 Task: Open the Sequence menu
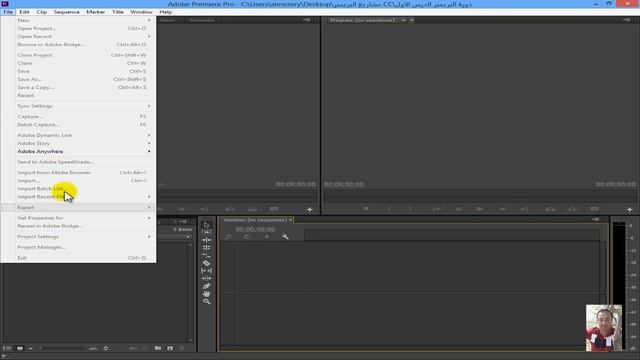[x=67, y=12]
